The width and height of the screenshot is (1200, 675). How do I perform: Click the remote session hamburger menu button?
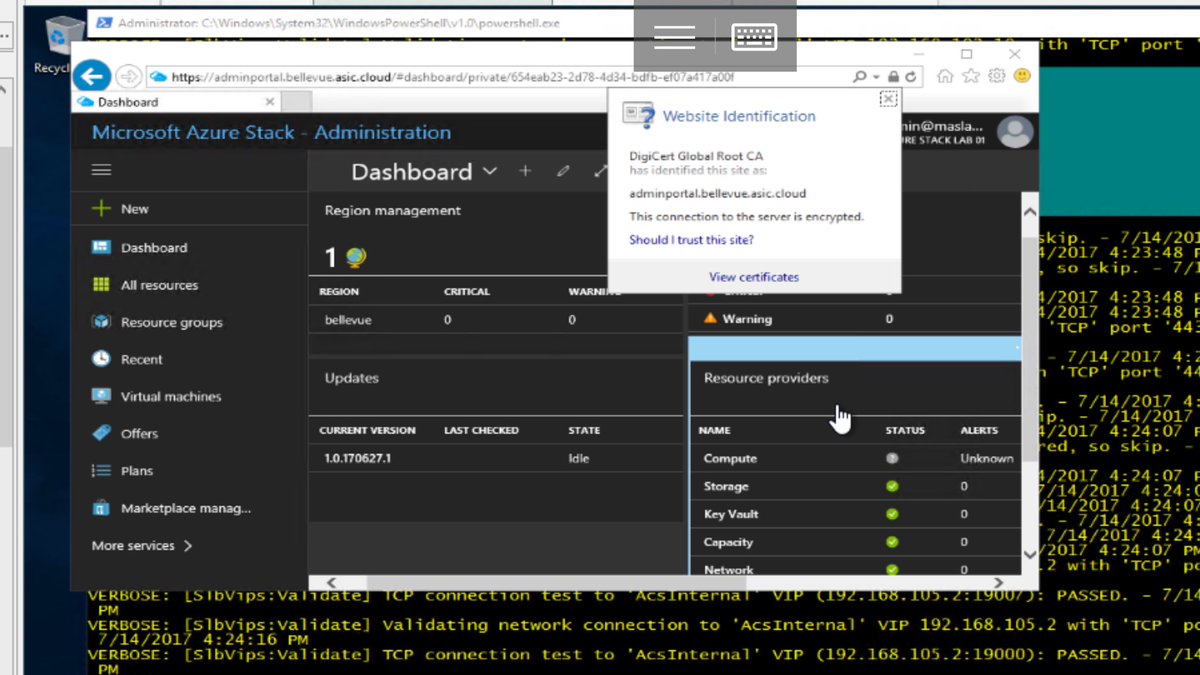[674, 37]
